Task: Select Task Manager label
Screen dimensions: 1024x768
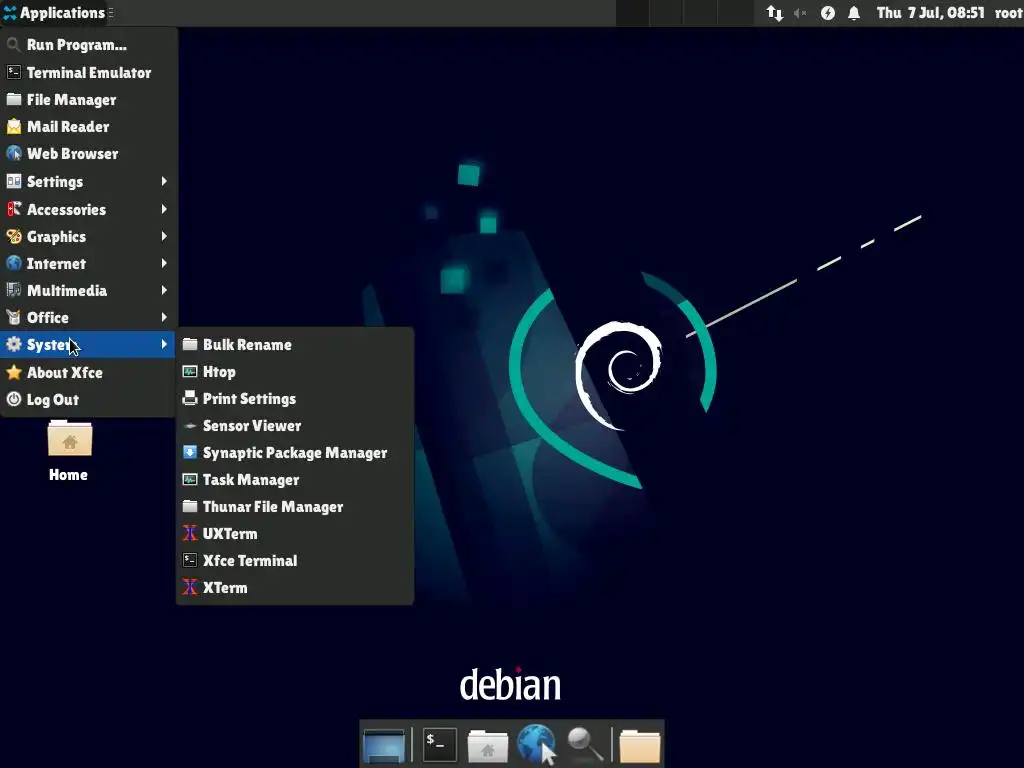Action: coord(251,480)
